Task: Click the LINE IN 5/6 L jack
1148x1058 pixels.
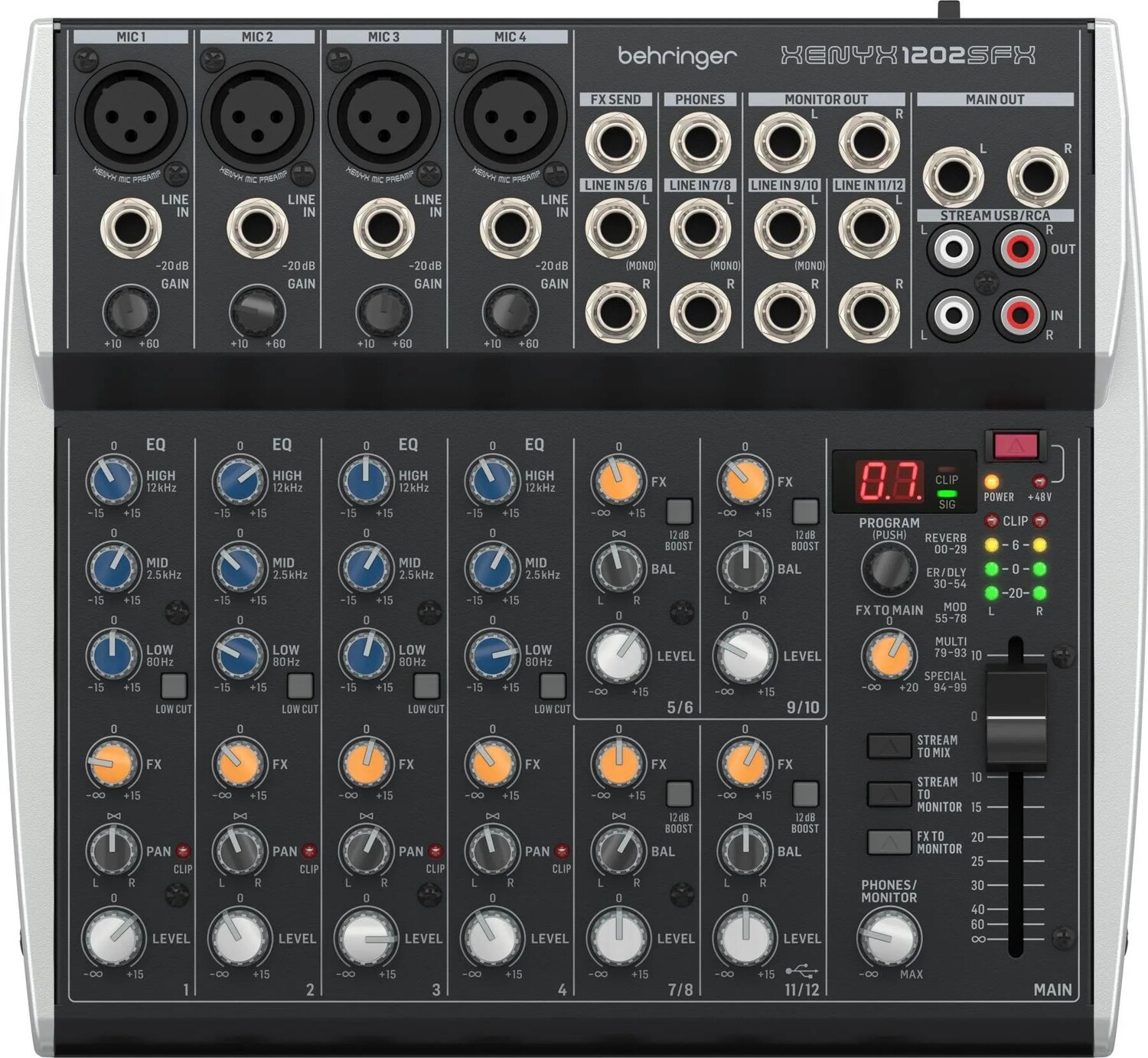Action: coord(616,228)
